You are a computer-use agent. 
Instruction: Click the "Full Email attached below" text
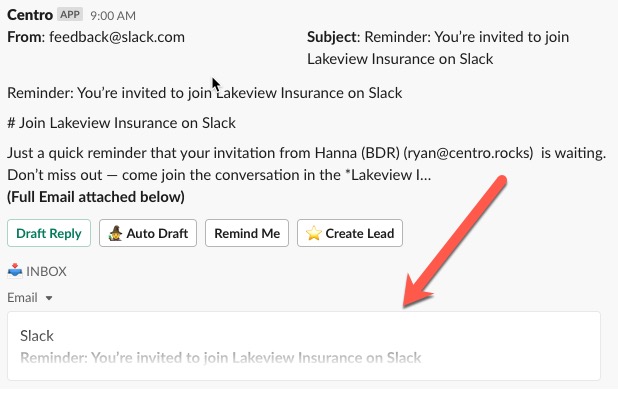[x=96, y=197]
